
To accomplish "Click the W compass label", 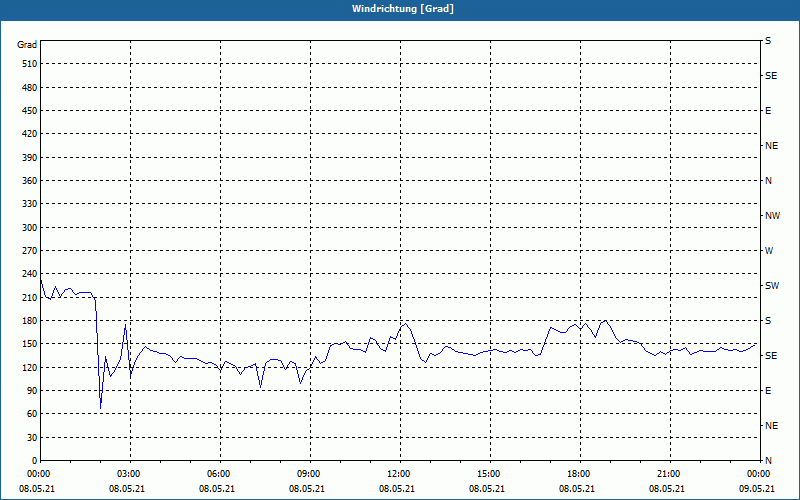I will [x=769, y=251].
